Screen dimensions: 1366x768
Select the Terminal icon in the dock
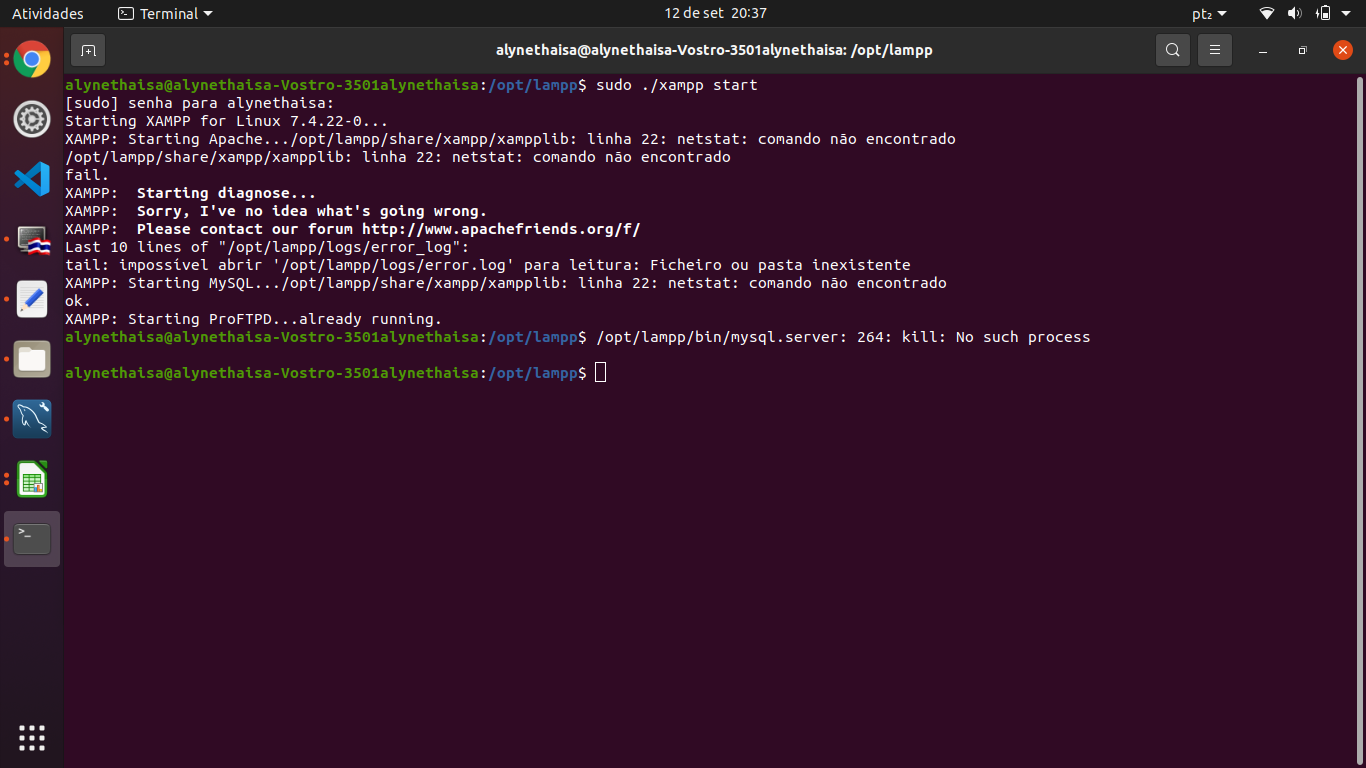[x=32, y=539]
